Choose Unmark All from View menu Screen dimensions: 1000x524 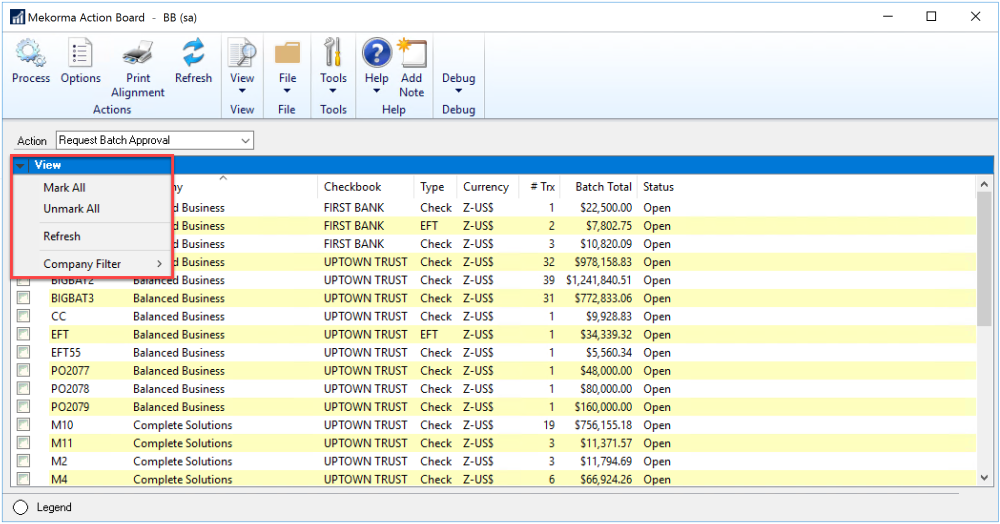click(71, 209)
